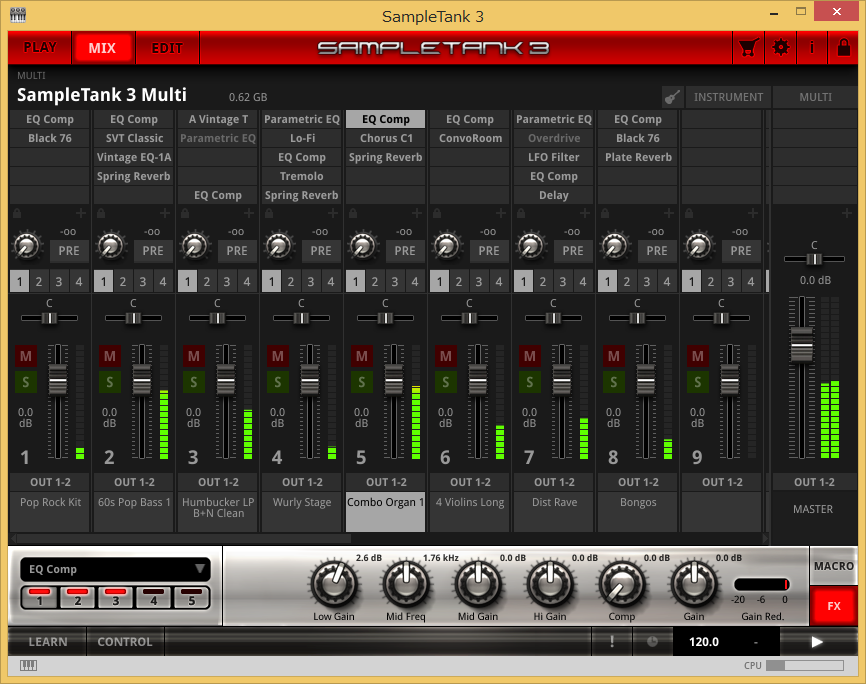Image resolution: width=866 pixels, height=684 pixels.
Task: Click the MIDI panic exclamation icon
Action: coord(612,641)
